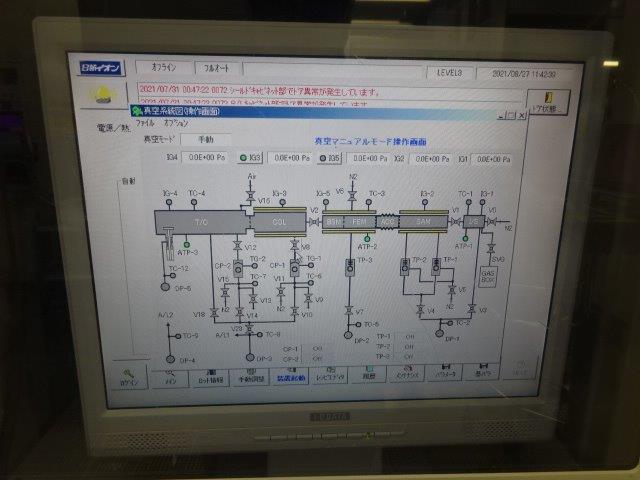Click the フルオート mode button
The image size is (640, 480).
coord(217,68)
